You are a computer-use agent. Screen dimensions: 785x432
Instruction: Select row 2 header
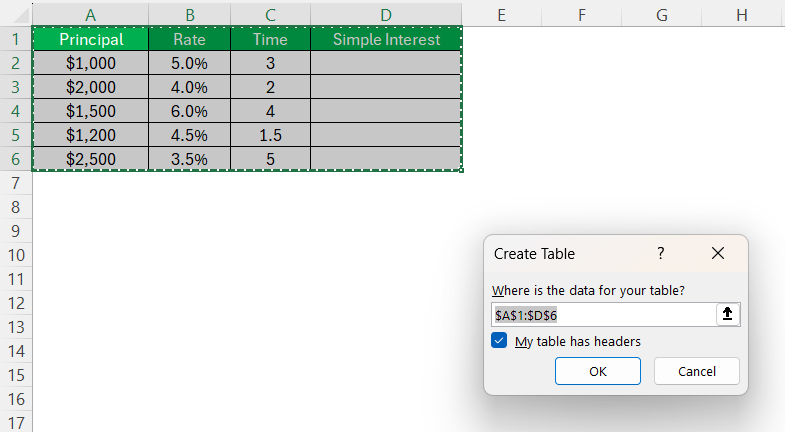16,63
